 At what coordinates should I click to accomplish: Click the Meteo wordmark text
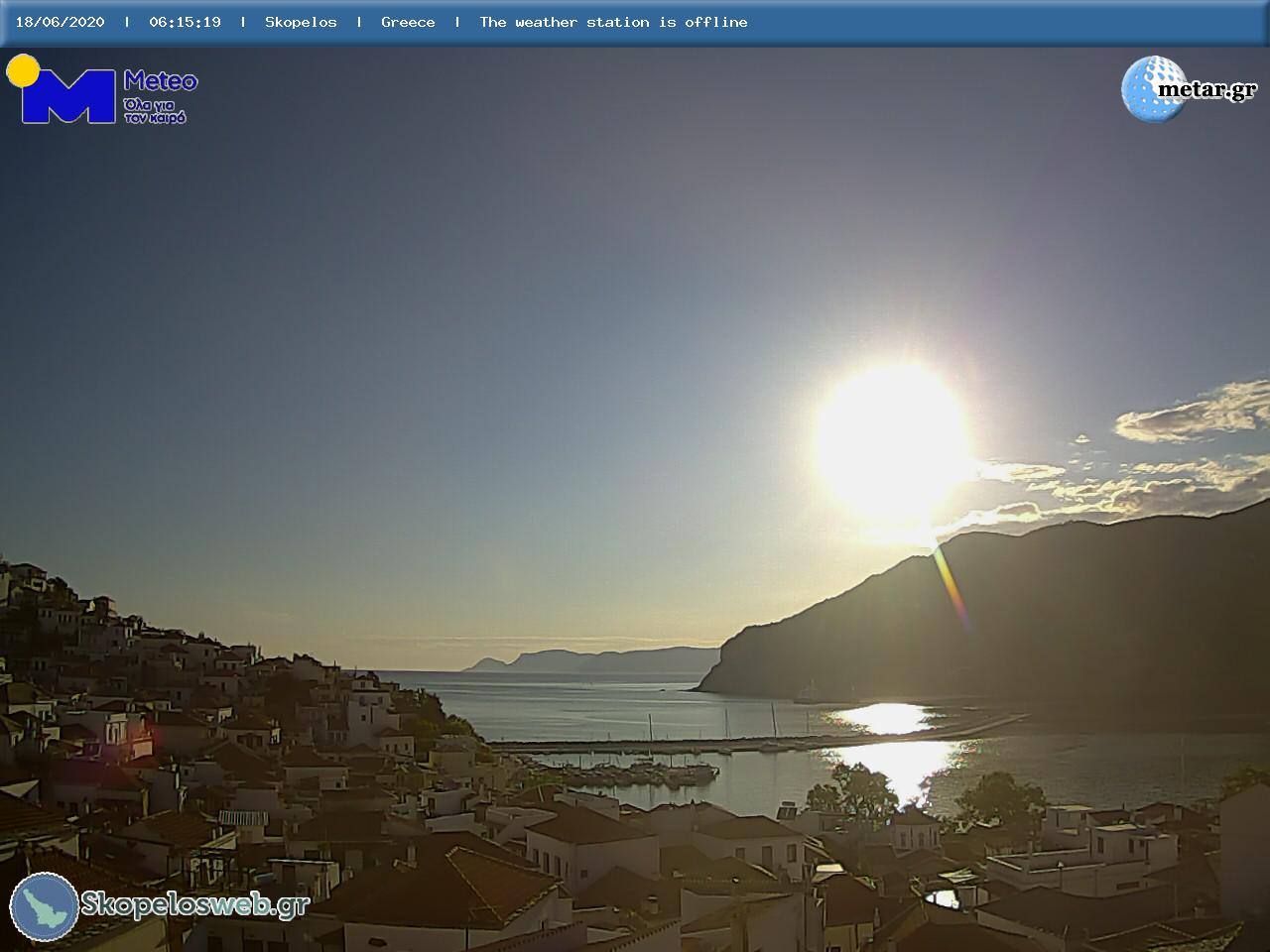point(161,81)
